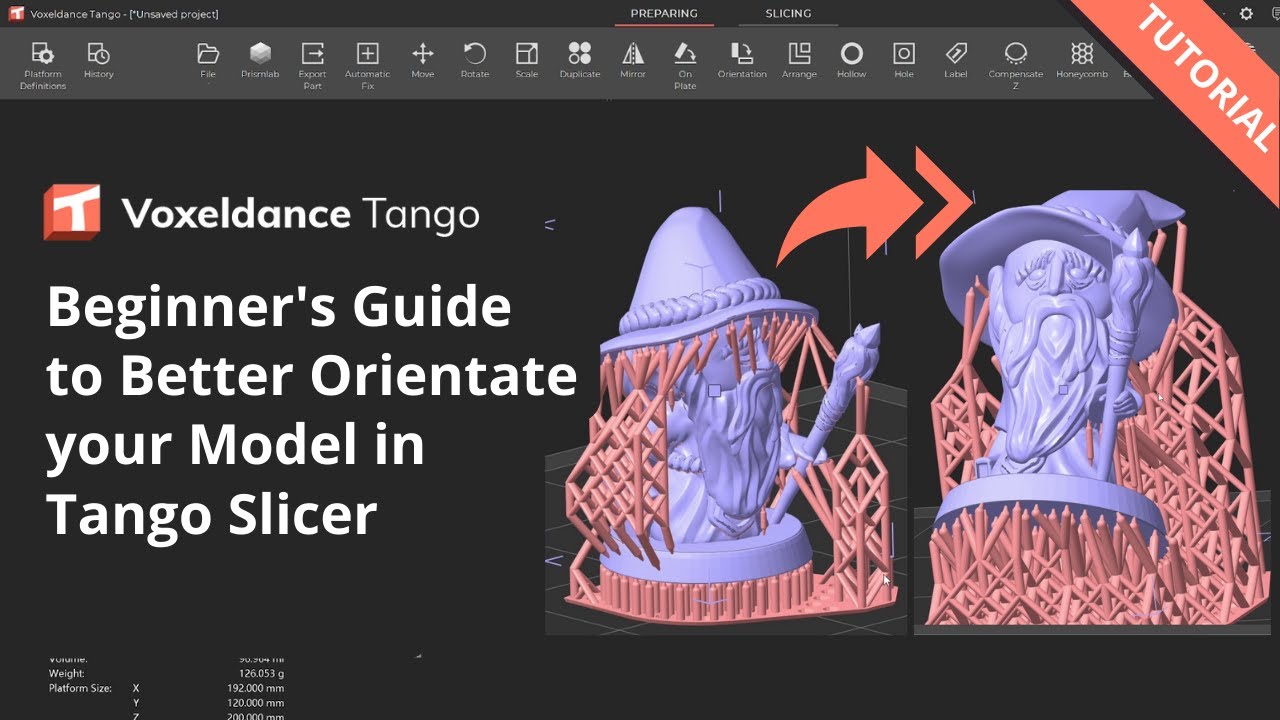Click Platform Size X value 192.000 mm
The width and height of the screenshot is (1280, 720).
click(x=255, y=689)
